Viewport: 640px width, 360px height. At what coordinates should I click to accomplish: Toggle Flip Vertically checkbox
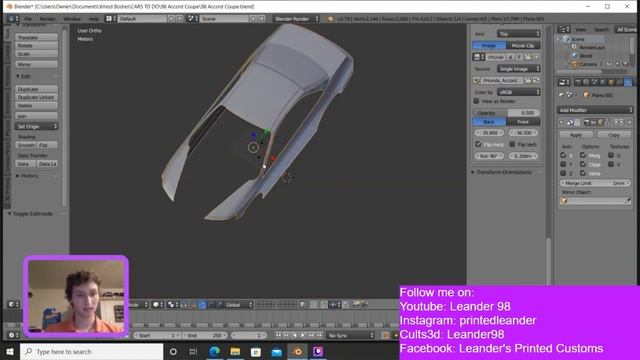click(512, 144)
